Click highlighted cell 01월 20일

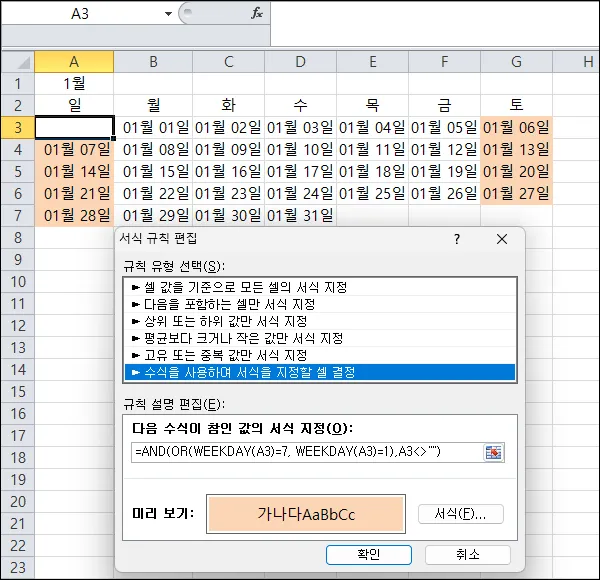point(516,171)
